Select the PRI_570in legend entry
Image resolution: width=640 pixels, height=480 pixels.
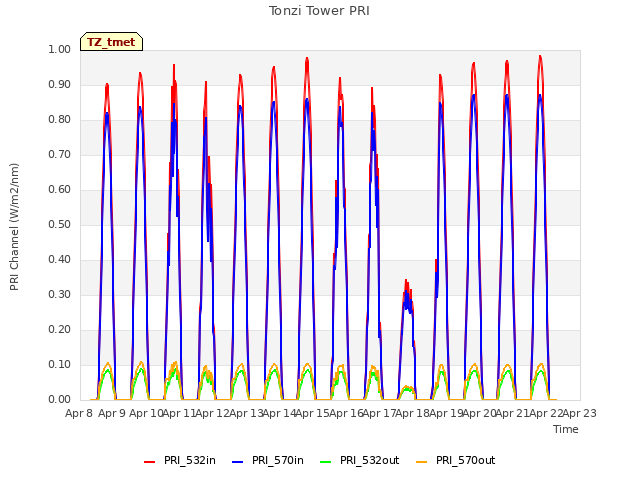268,460
